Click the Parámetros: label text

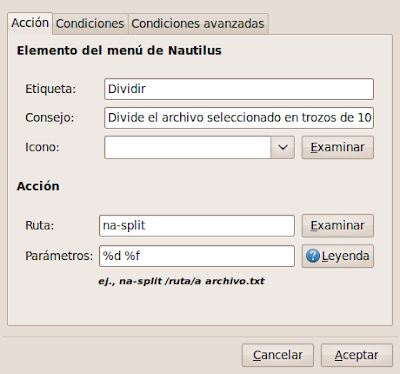[x=59, y=256]
